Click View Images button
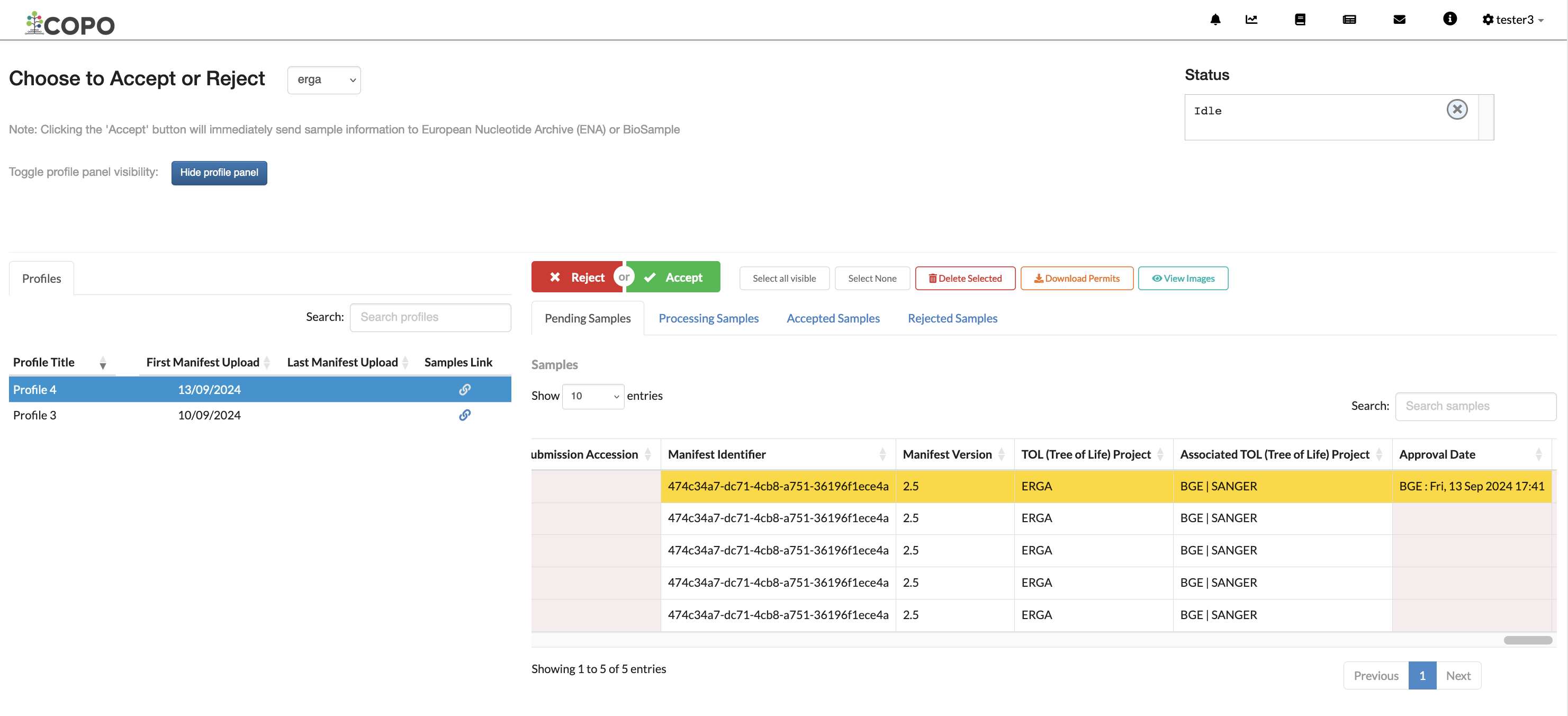 click(x=1183, y=278)
